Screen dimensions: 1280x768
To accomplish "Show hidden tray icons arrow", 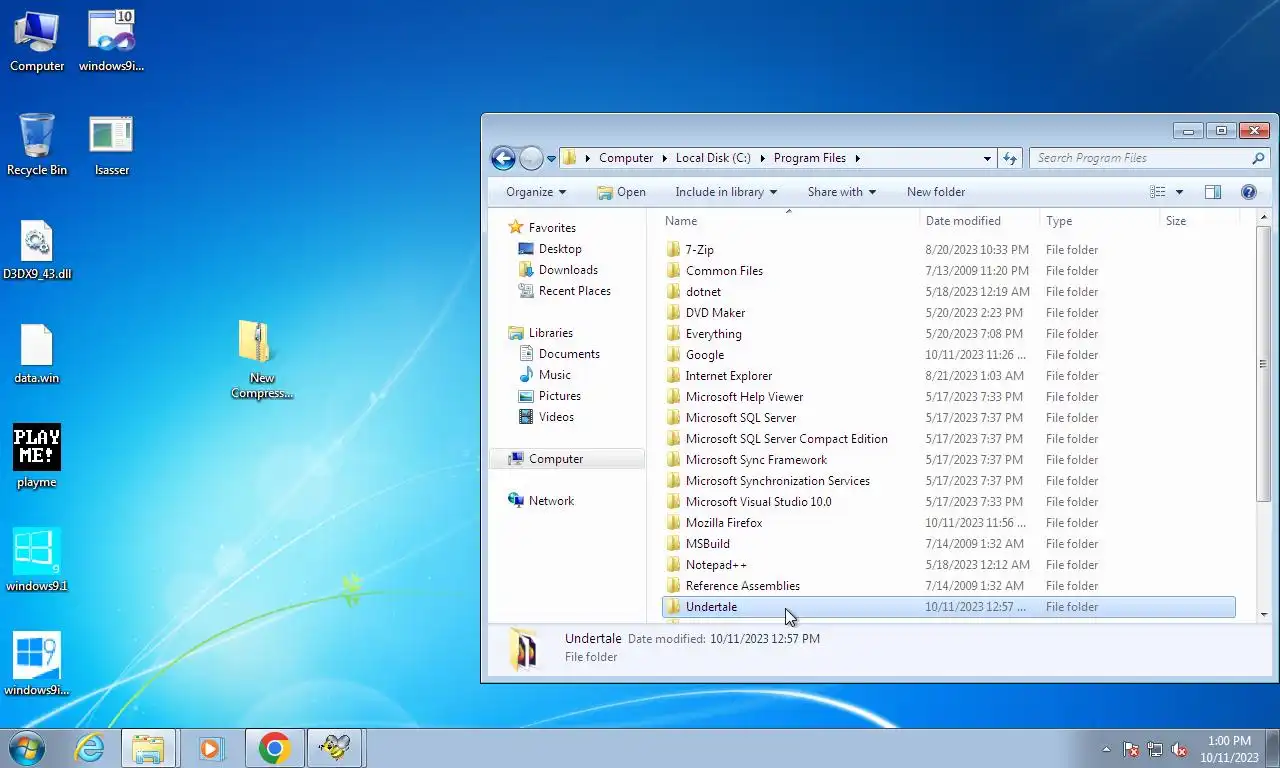I will tap(1106, 749).
